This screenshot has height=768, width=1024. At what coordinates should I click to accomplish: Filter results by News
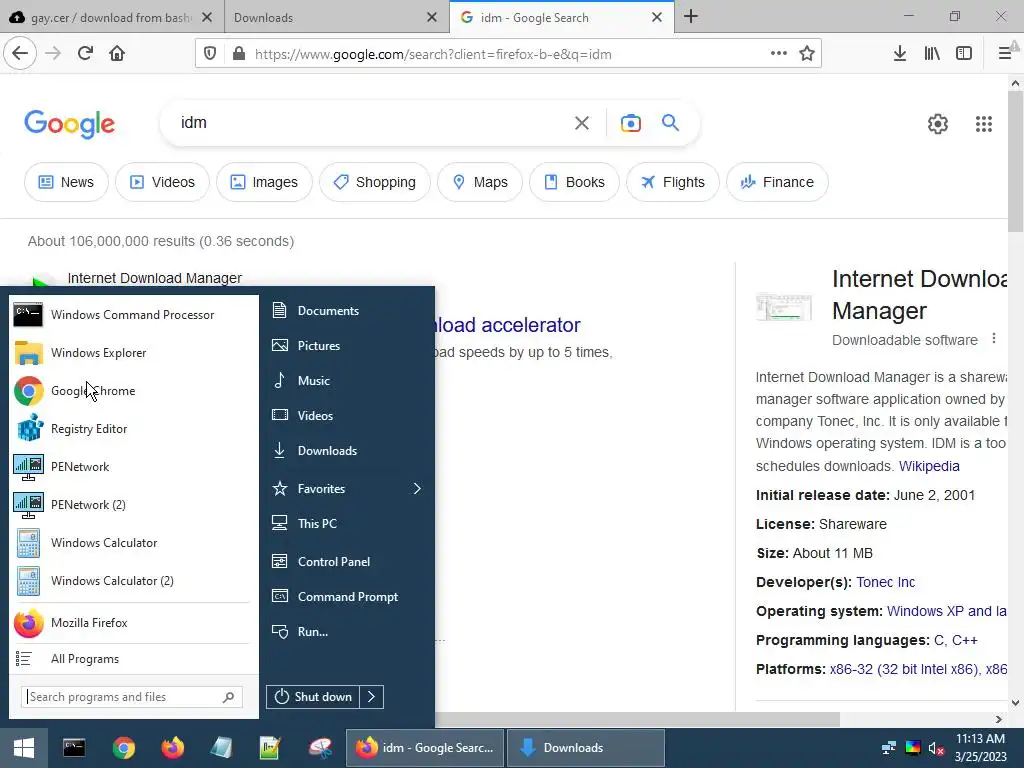point(66,182)
